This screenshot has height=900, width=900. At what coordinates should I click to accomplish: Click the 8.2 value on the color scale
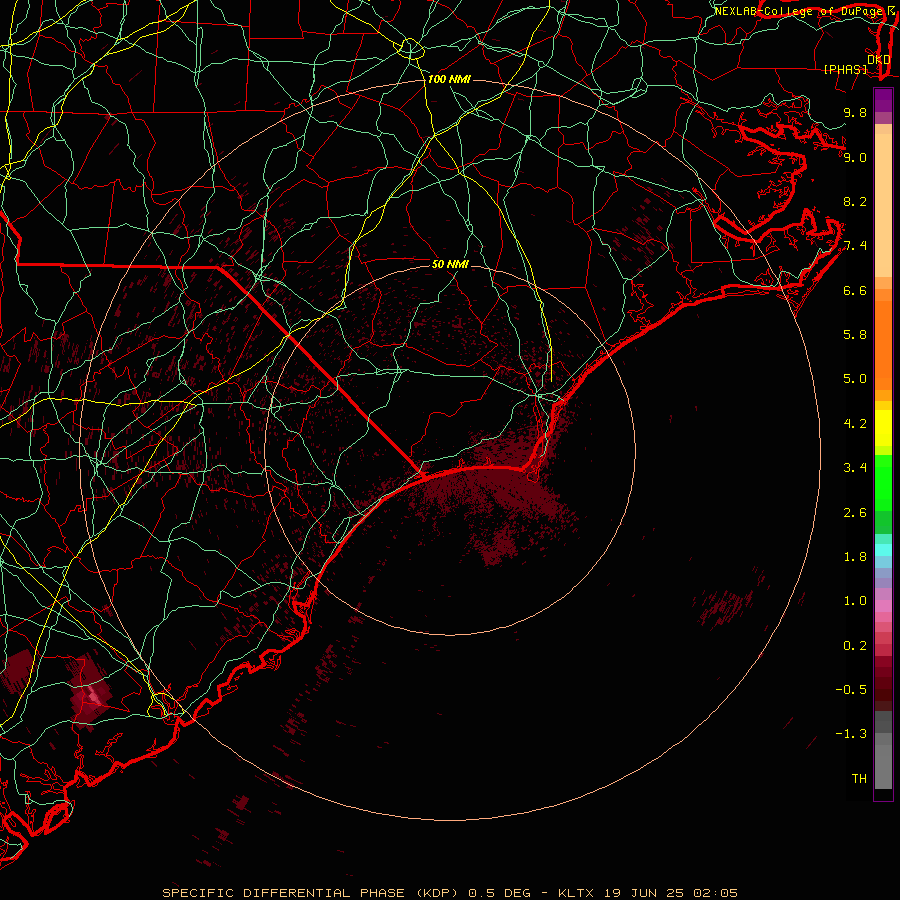tap(855, 201)
